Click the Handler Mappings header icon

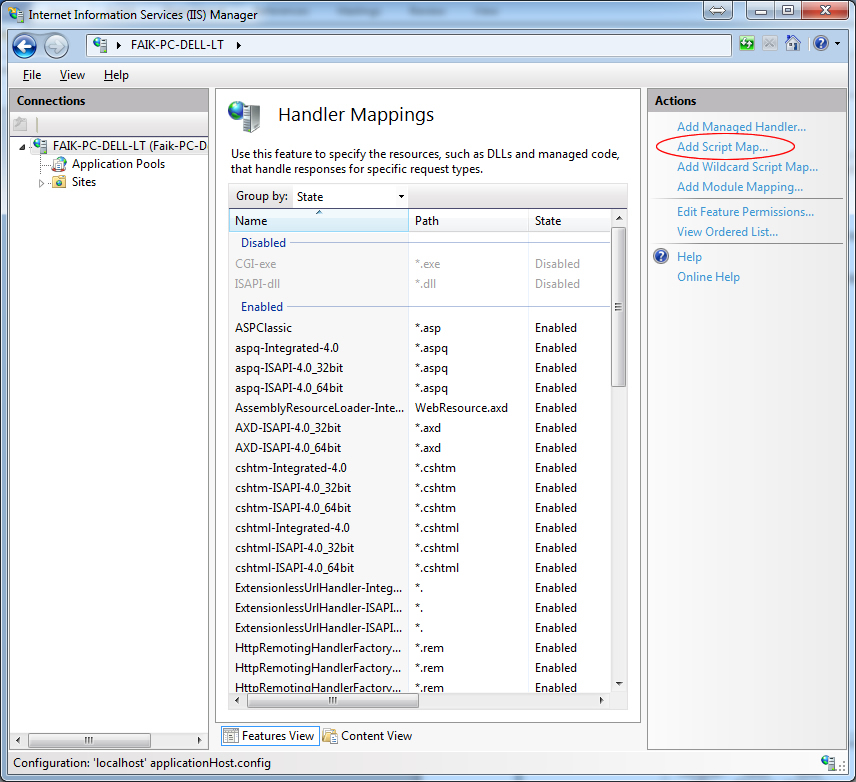coord(244,116)
